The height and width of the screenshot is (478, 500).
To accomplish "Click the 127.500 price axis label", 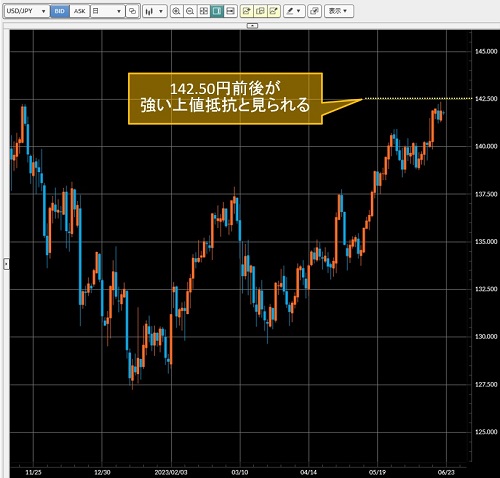I will 486,384.
